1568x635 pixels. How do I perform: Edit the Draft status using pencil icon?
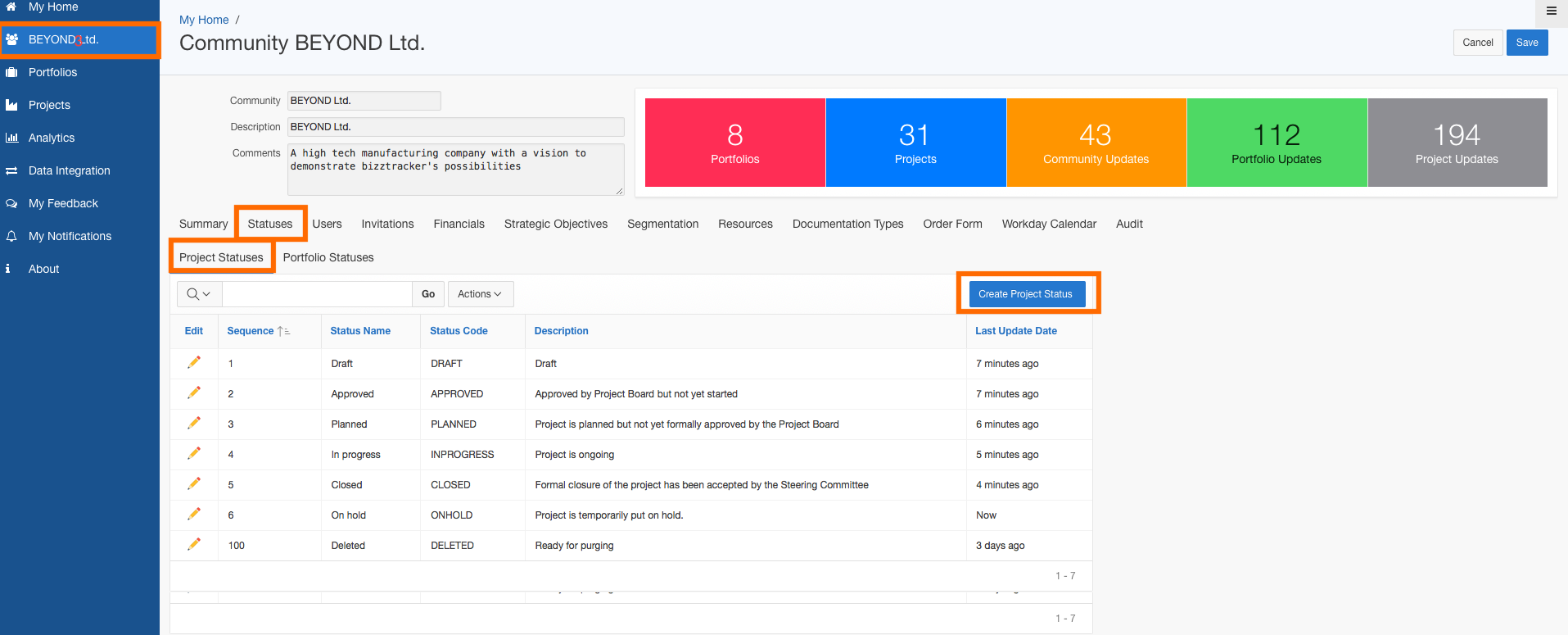(x=194, y=362)
